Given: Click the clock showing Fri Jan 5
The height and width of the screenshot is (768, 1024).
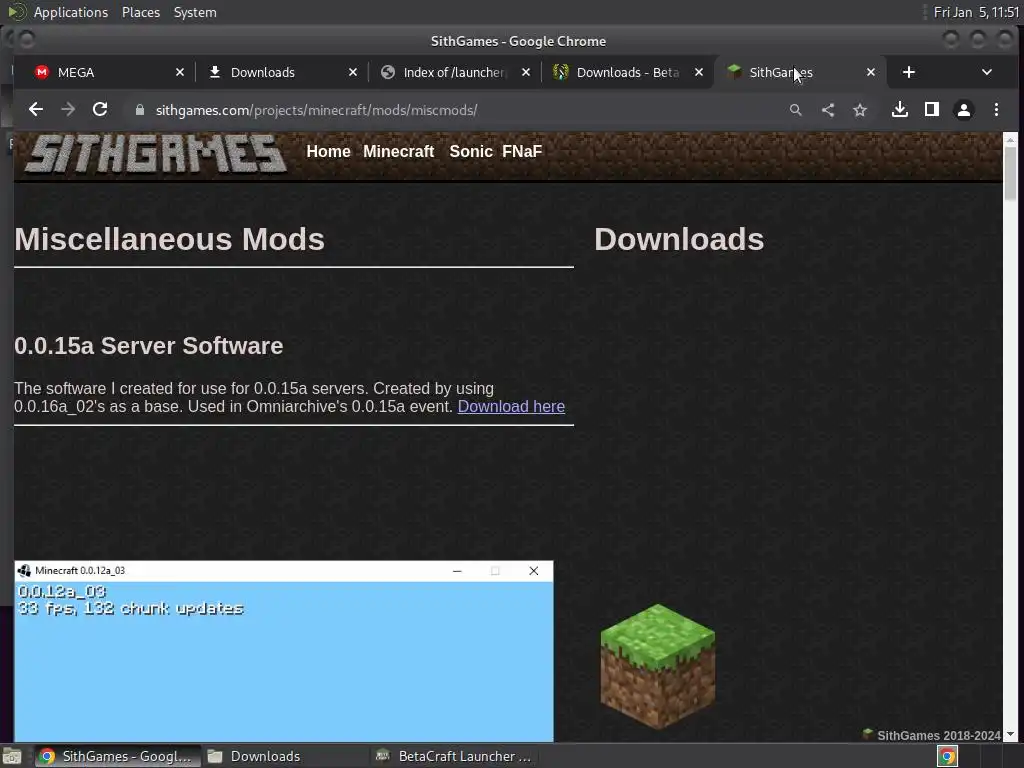Looking at the screenshot, I should [x=976, y=12].
